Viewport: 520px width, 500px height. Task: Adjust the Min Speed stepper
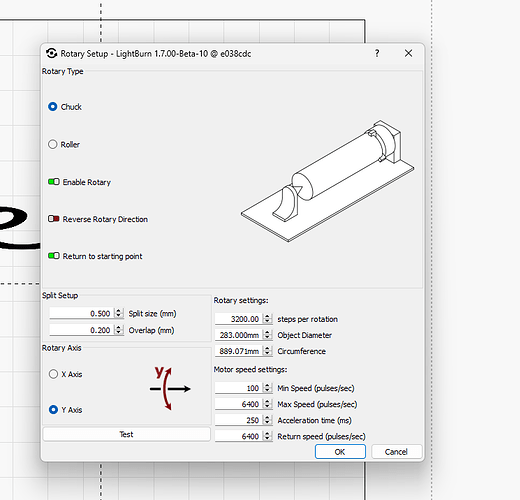point(267,388)
